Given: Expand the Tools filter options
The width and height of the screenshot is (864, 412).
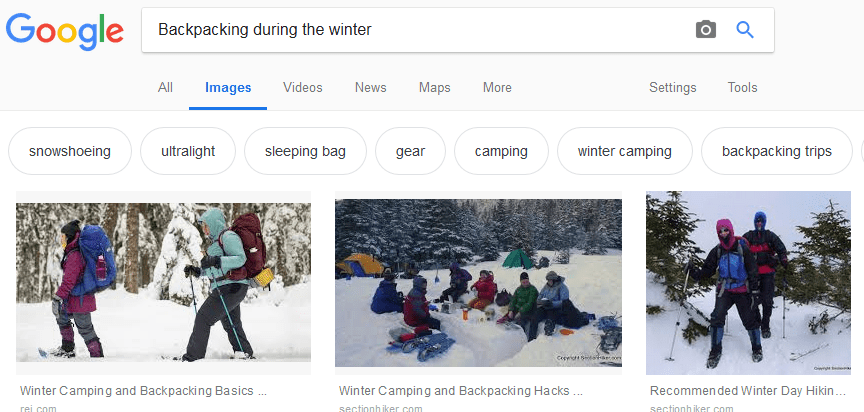Looking at the screenshot, I should [742, 88].
